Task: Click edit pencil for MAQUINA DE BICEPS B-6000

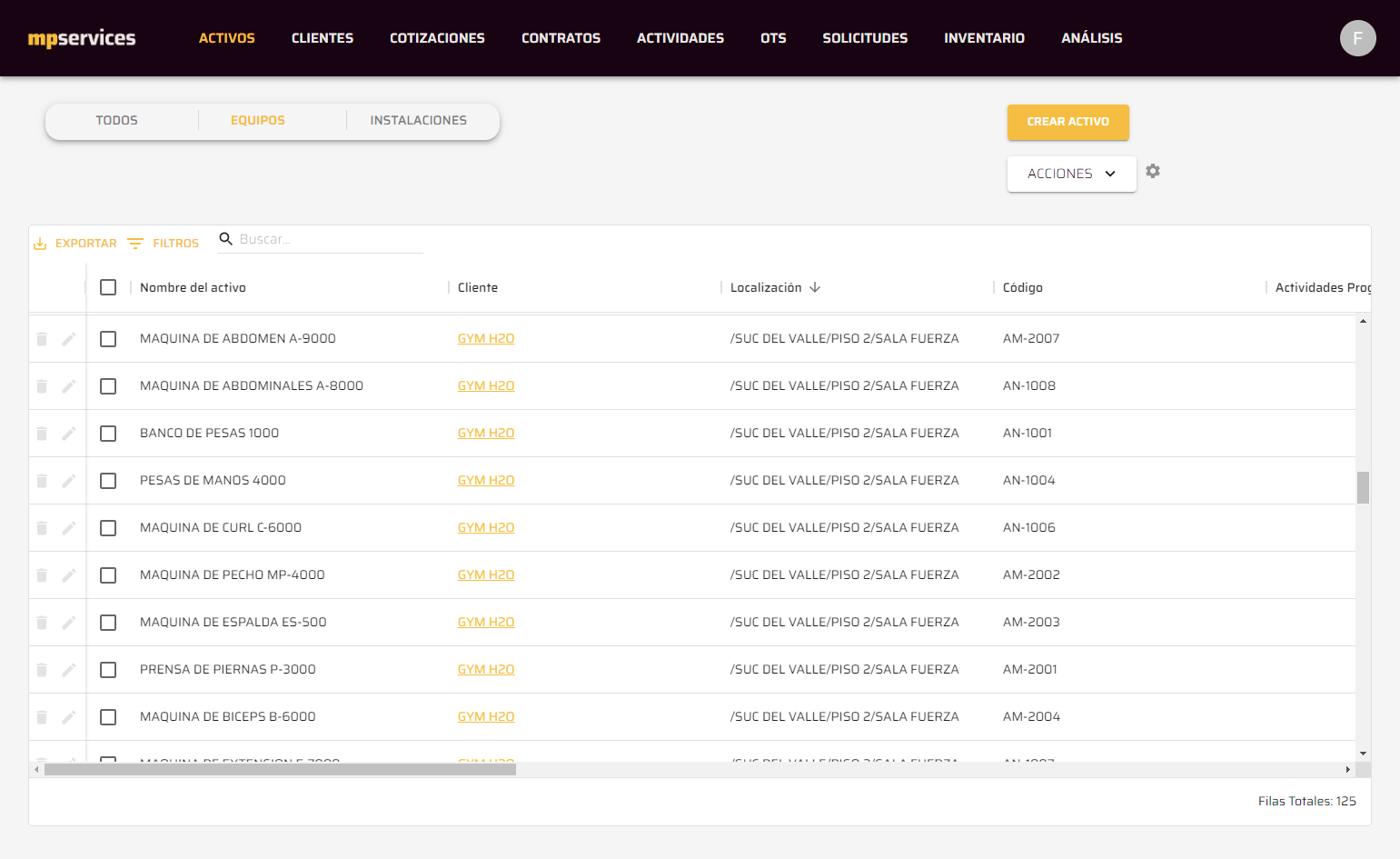Action: tap(69, 717)
